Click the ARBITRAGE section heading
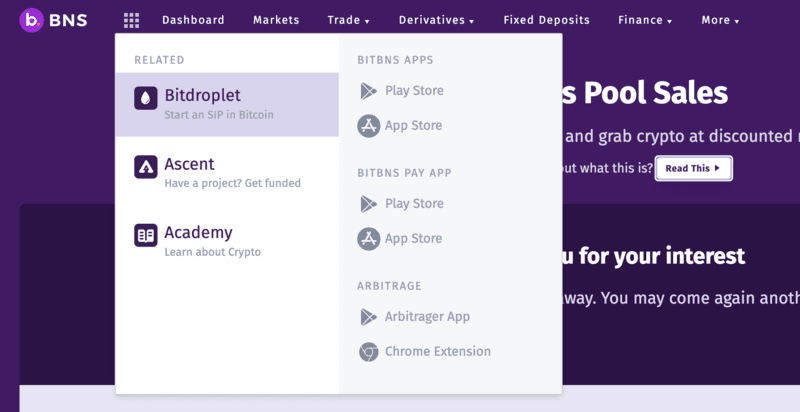This screenshot has height=412, width=800. pos(389,286)
